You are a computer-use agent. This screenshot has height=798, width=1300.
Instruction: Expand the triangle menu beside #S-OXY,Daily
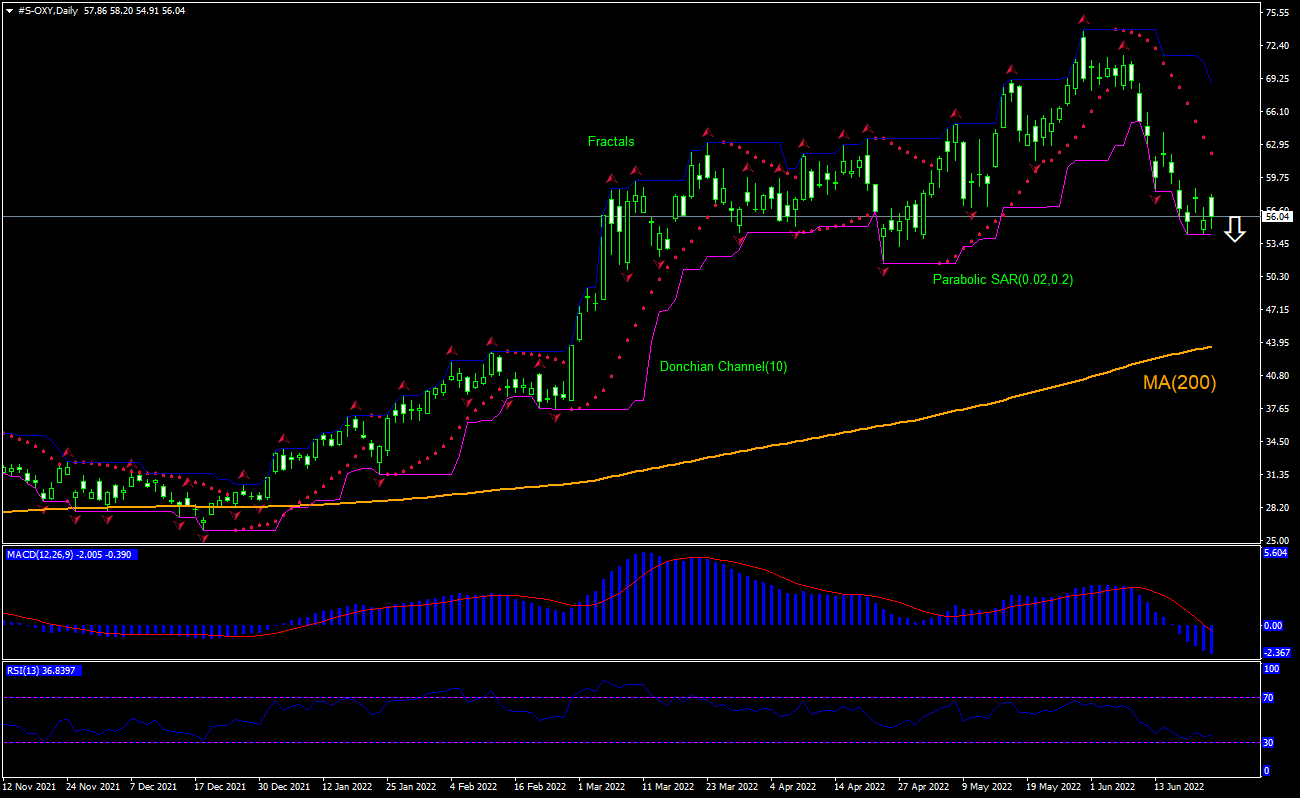(x=9, y=10)
